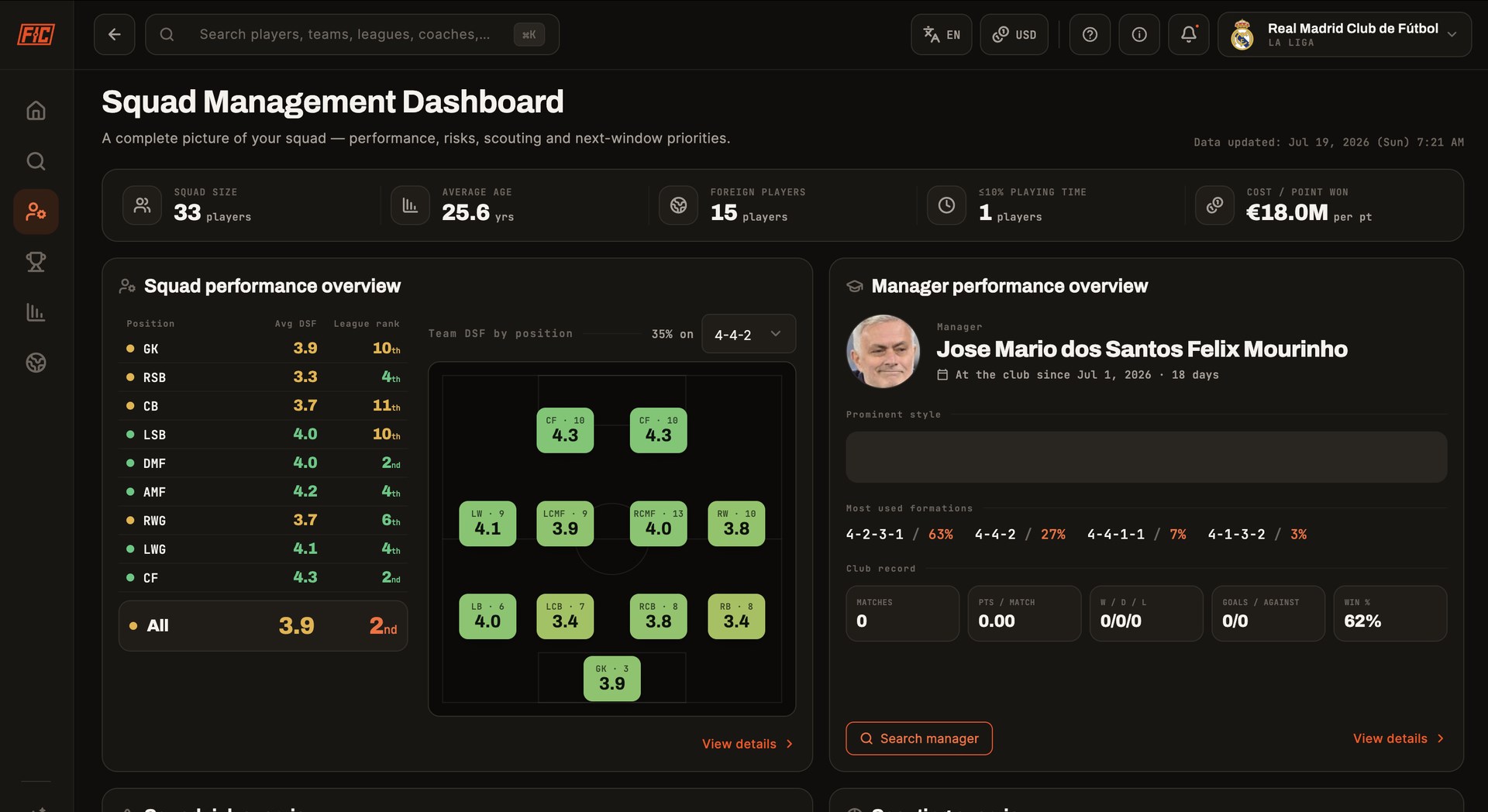Click the Playing Time clock icon
Image resolution: width=1488 pixels, height=812 pixels.
pyautogui.click(x=946, y=205)
